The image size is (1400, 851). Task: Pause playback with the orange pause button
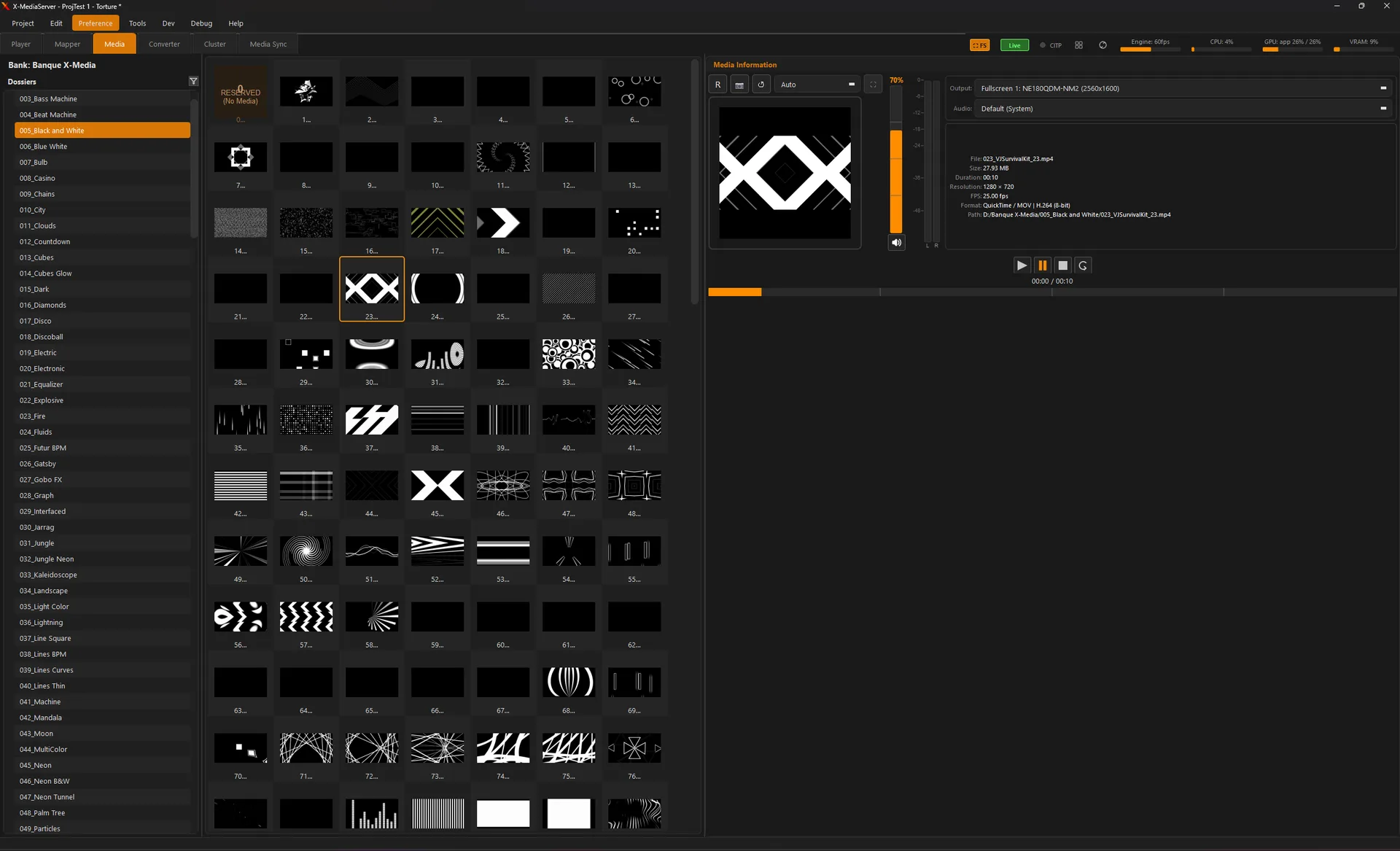[1042, 265]
